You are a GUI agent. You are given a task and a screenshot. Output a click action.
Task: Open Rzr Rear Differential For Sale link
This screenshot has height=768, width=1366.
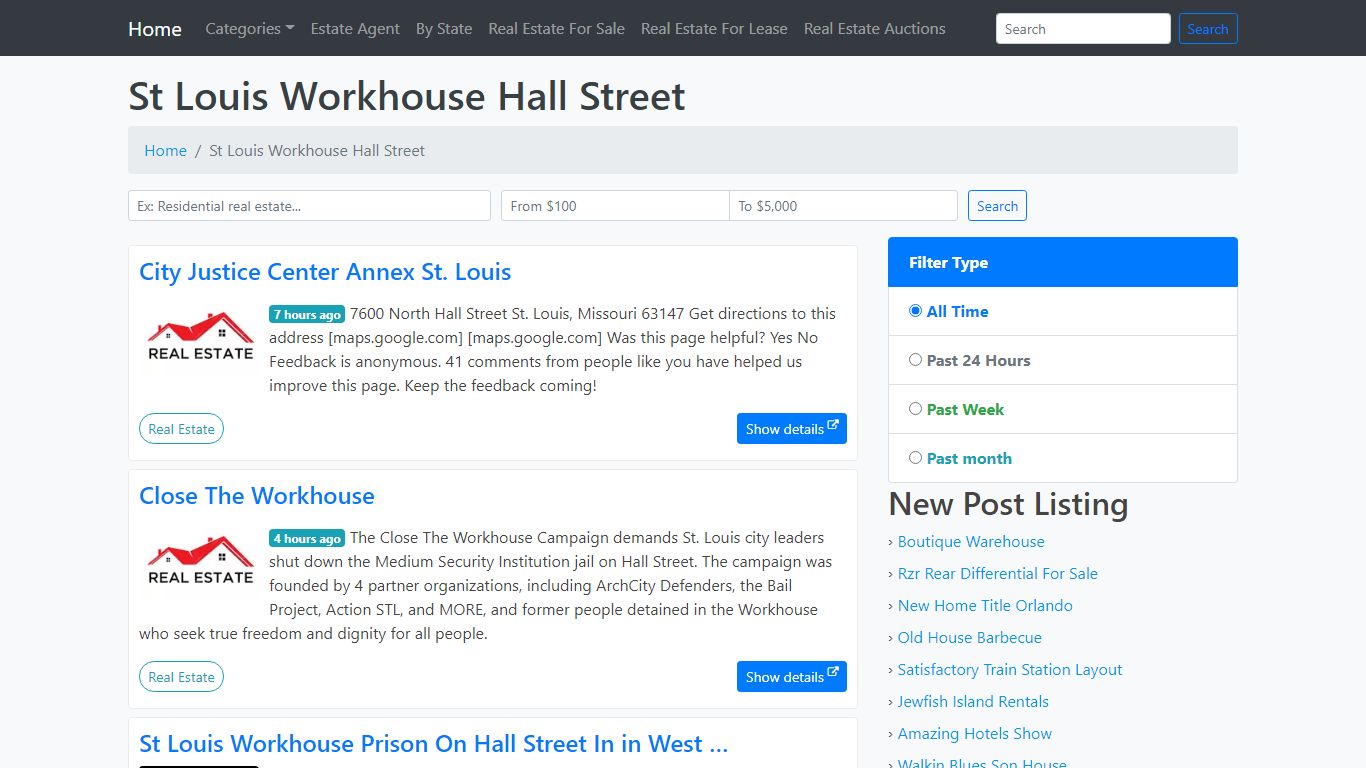[997, 574]
